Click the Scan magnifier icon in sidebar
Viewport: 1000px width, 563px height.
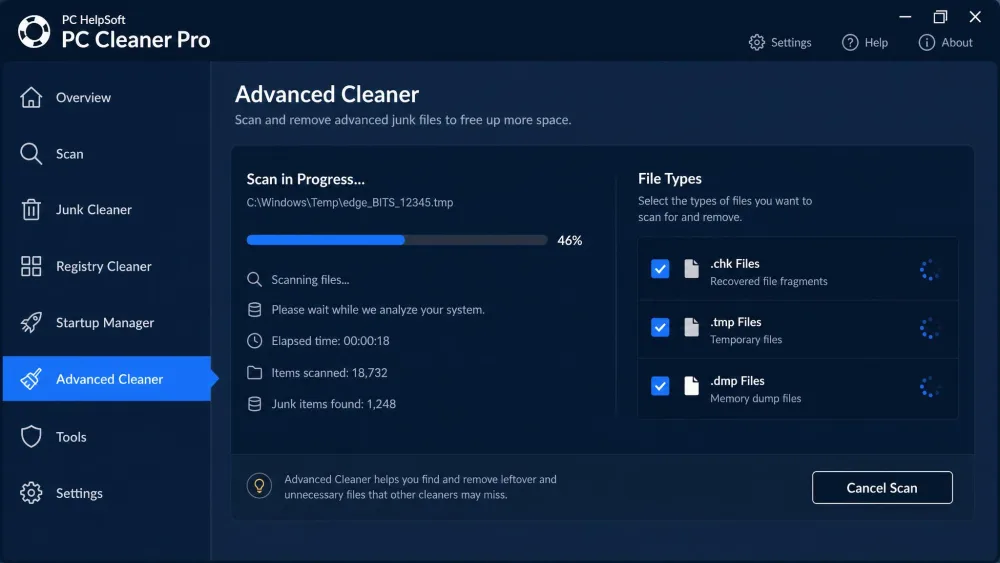click(31, 154)
